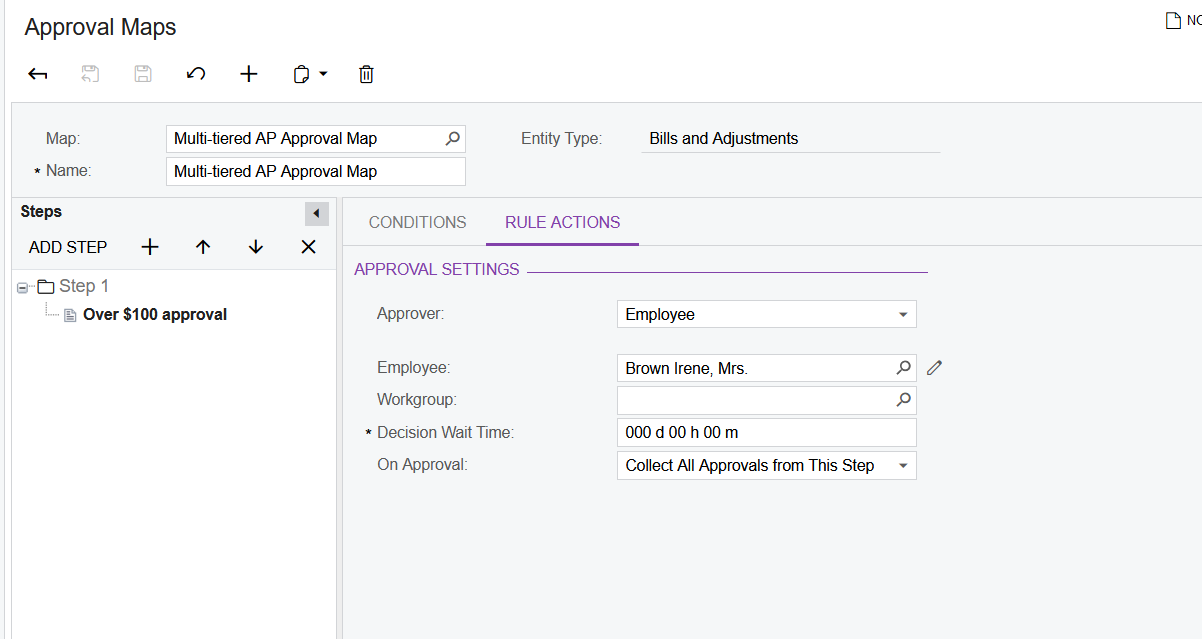Open the Workgroup lookup magnifier

pos(903,399)
